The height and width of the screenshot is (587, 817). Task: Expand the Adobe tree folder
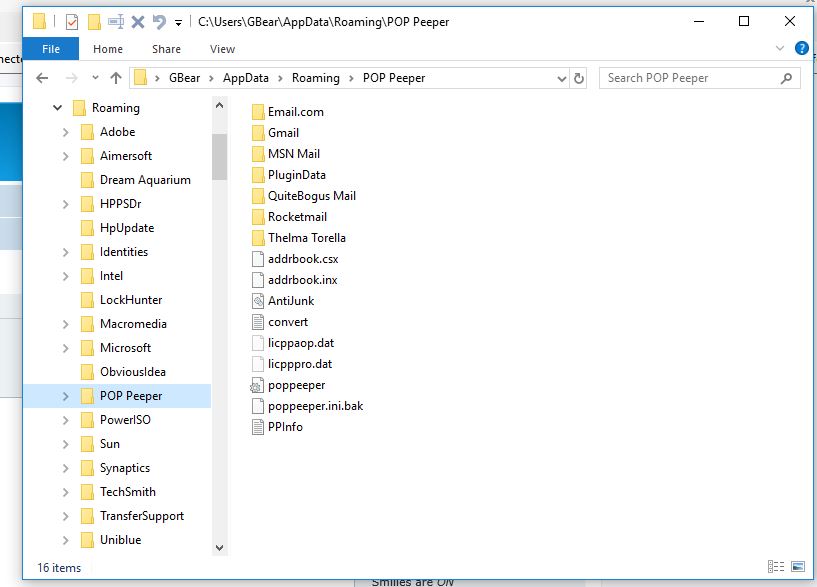66,132
